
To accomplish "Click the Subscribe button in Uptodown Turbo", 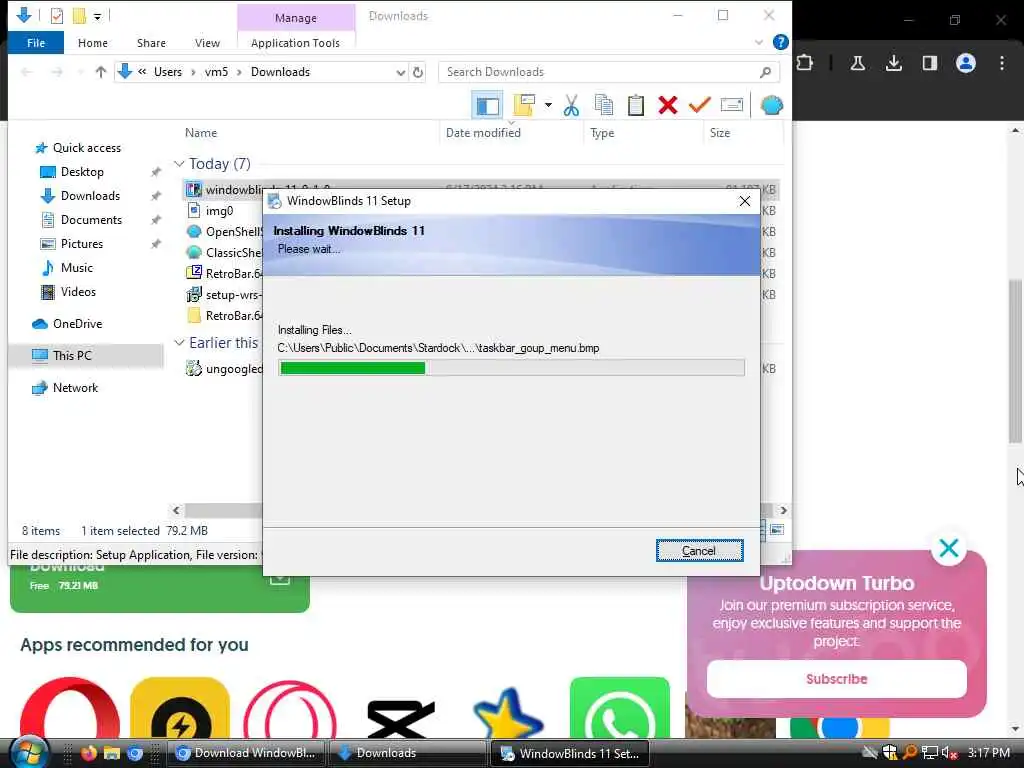I will 837,679.
